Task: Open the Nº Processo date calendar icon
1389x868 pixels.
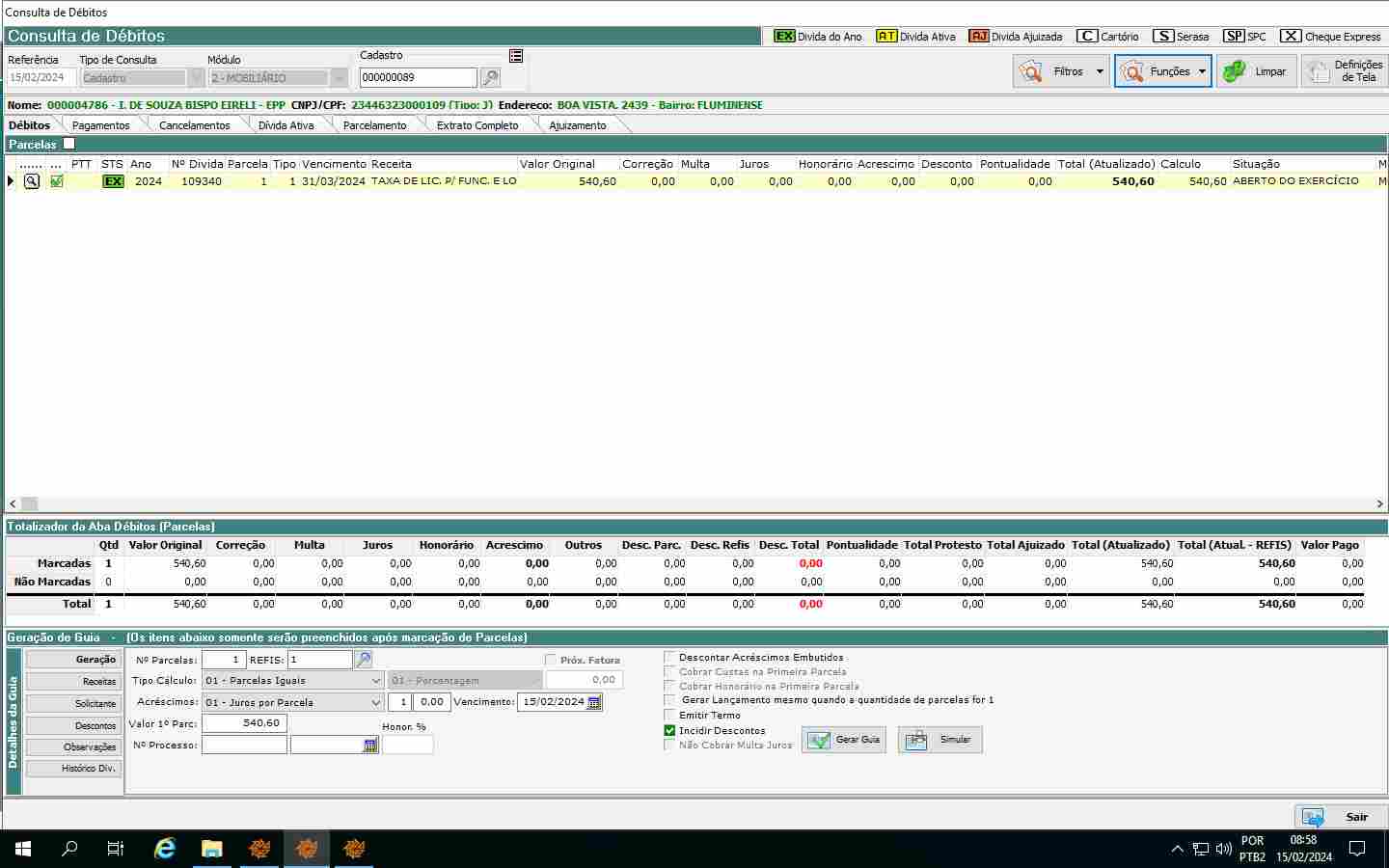Action: (370, 746)
